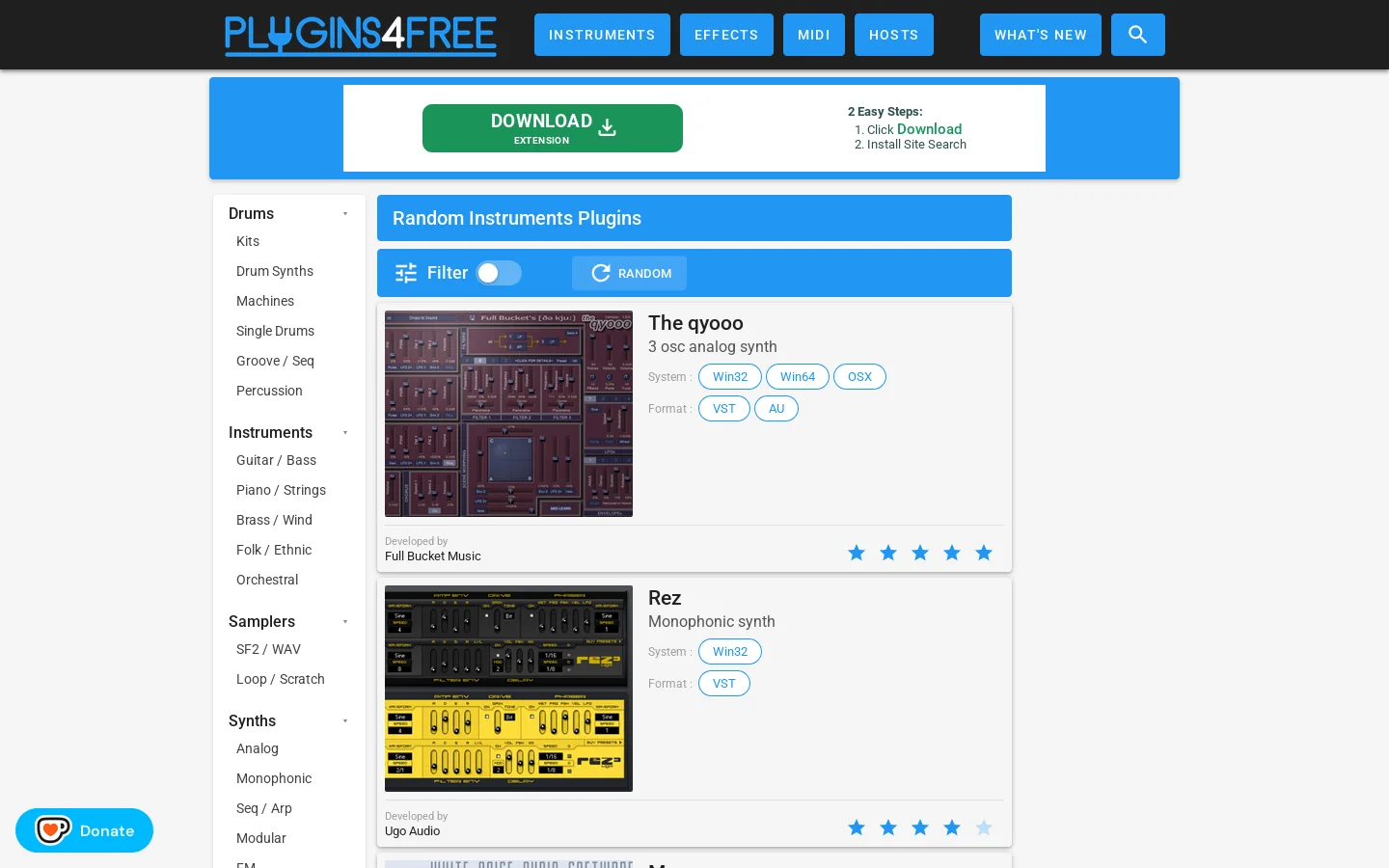
Task: Open the Instruments menu
Action: 602,35
